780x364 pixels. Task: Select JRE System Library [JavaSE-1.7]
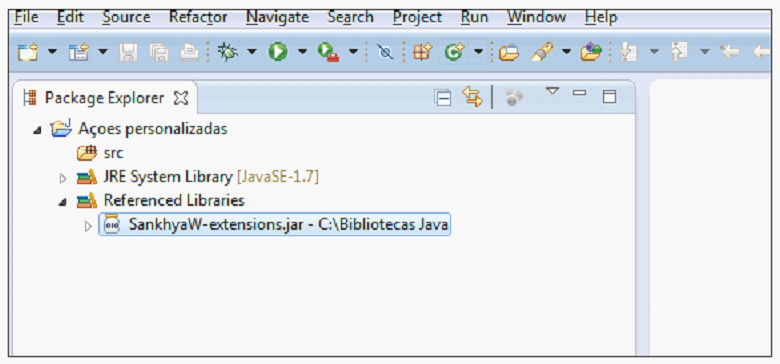(211, 177)
